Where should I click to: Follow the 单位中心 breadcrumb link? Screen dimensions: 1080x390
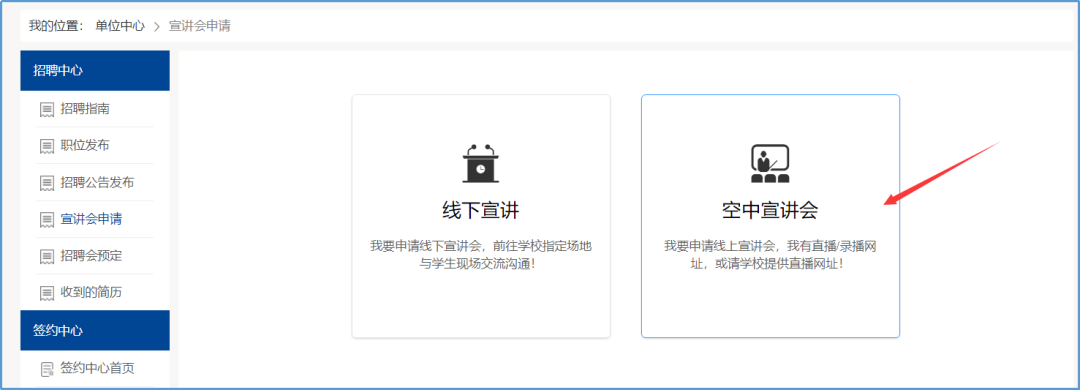[x=120, y=26]
